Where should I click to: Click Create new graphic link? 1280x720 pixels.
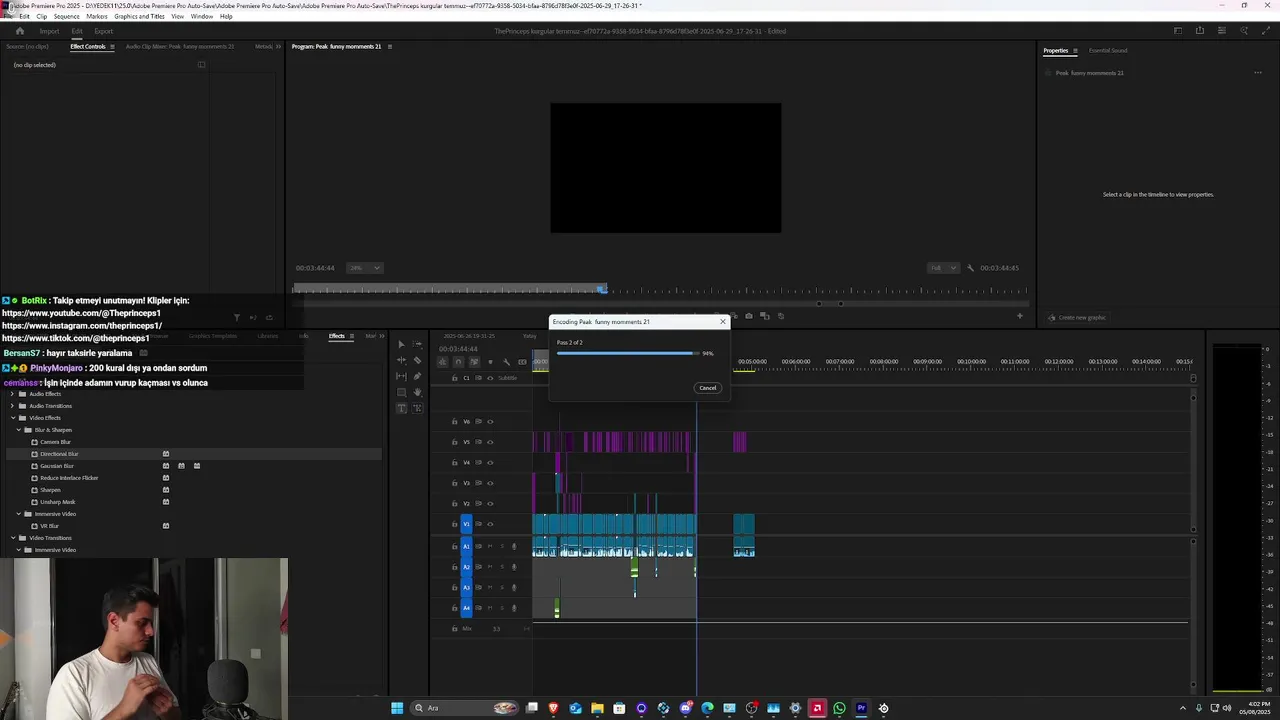1082,318
